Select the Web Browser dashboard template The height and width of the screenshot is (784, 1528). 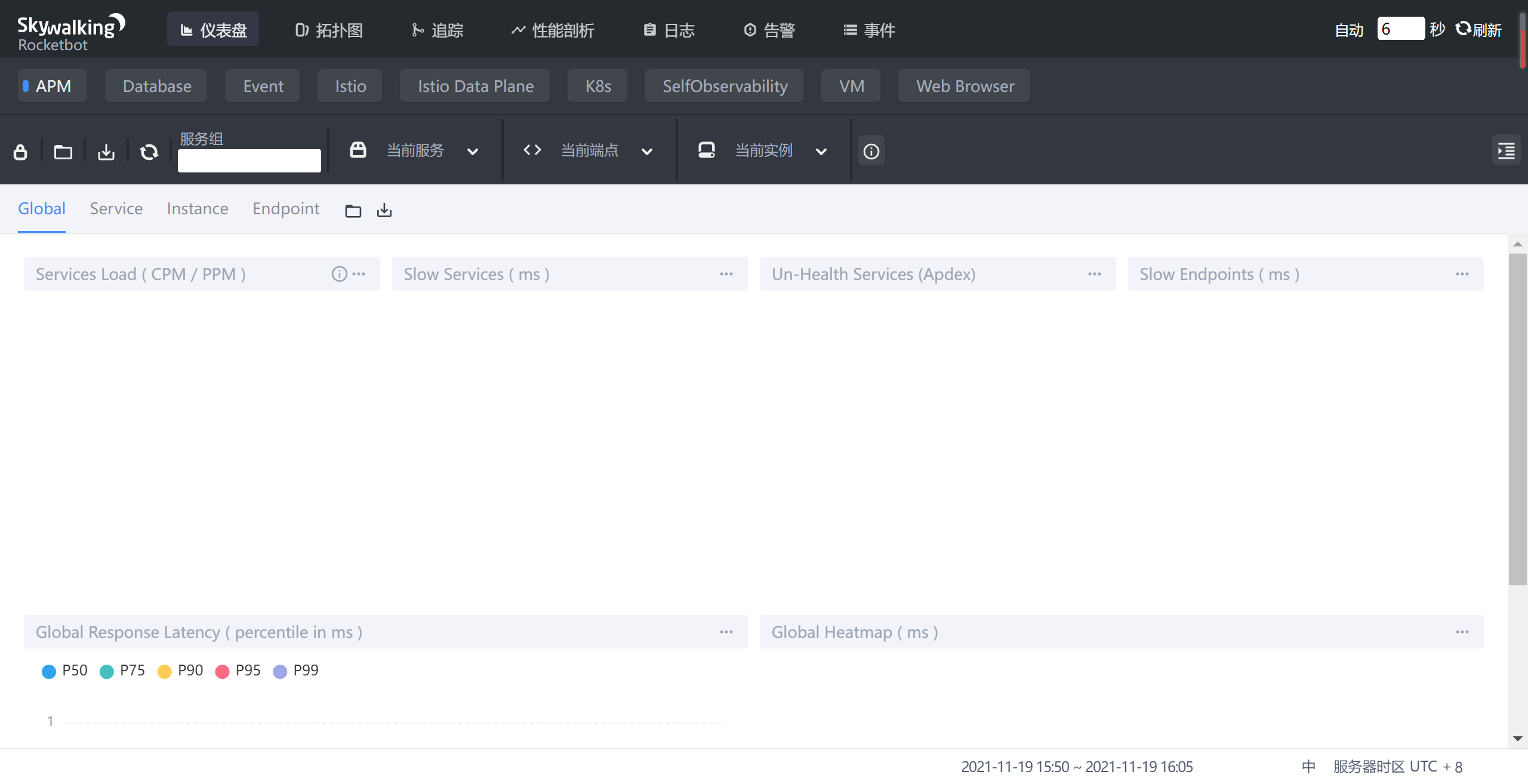coord(964,85)
